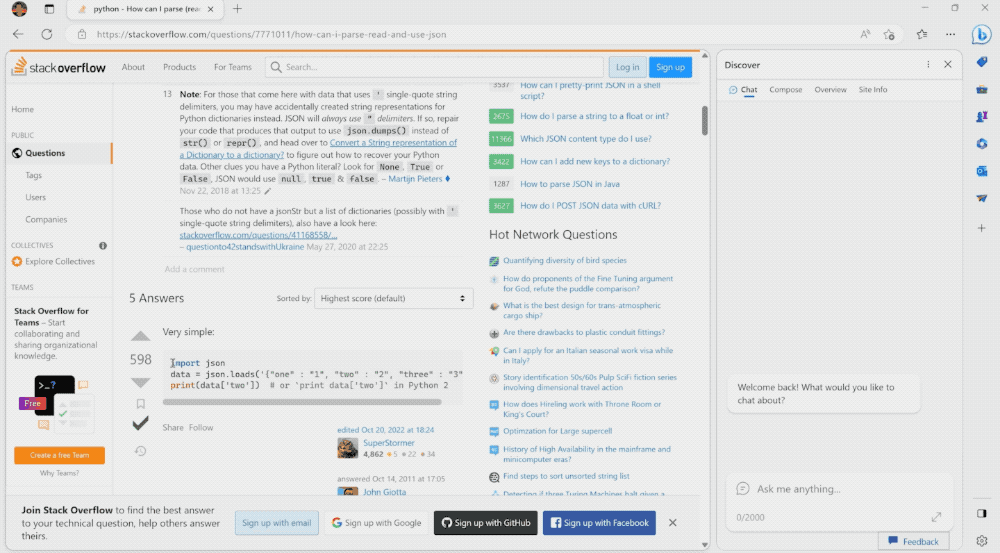Open 'How to parse JSON in Java' link
The width and height of the screenshot is (1000, 553).
(x=570, y=184)
